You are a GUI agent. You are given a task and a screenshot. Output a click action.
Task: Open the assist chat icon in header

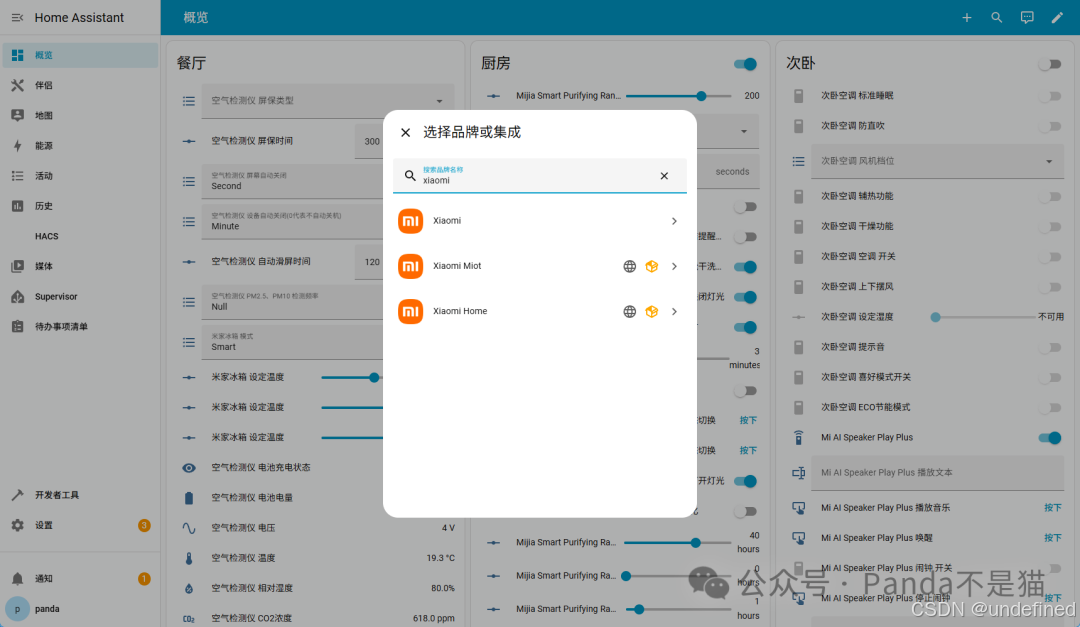1027,17
